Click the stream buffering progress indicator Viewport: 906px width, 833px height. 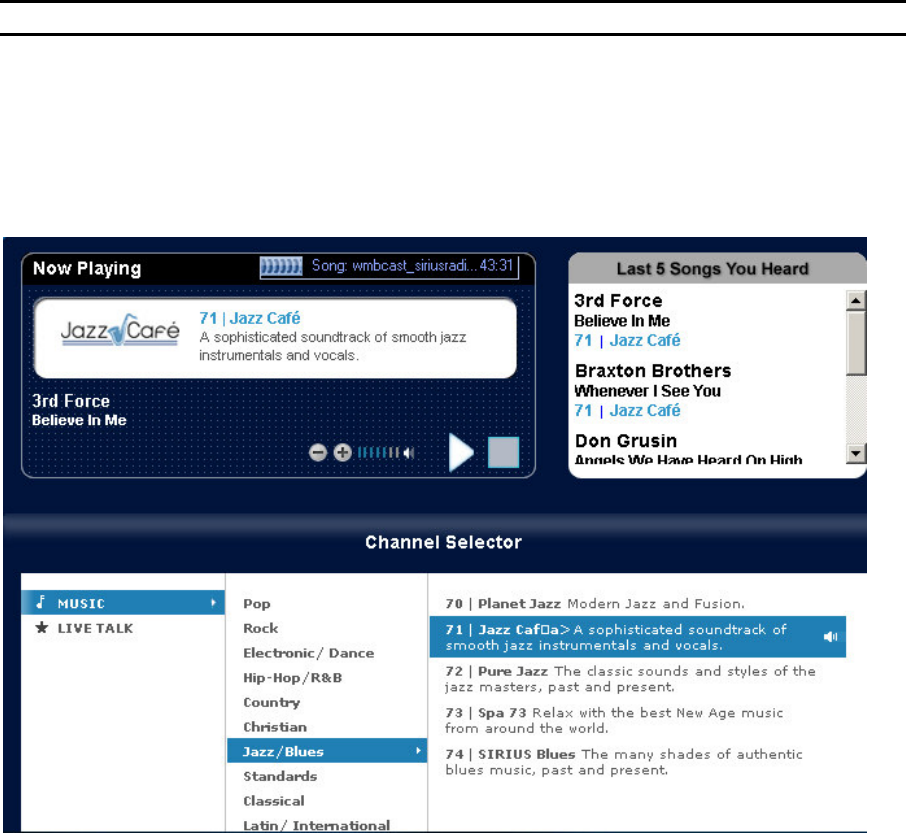(x=281, y=266)
